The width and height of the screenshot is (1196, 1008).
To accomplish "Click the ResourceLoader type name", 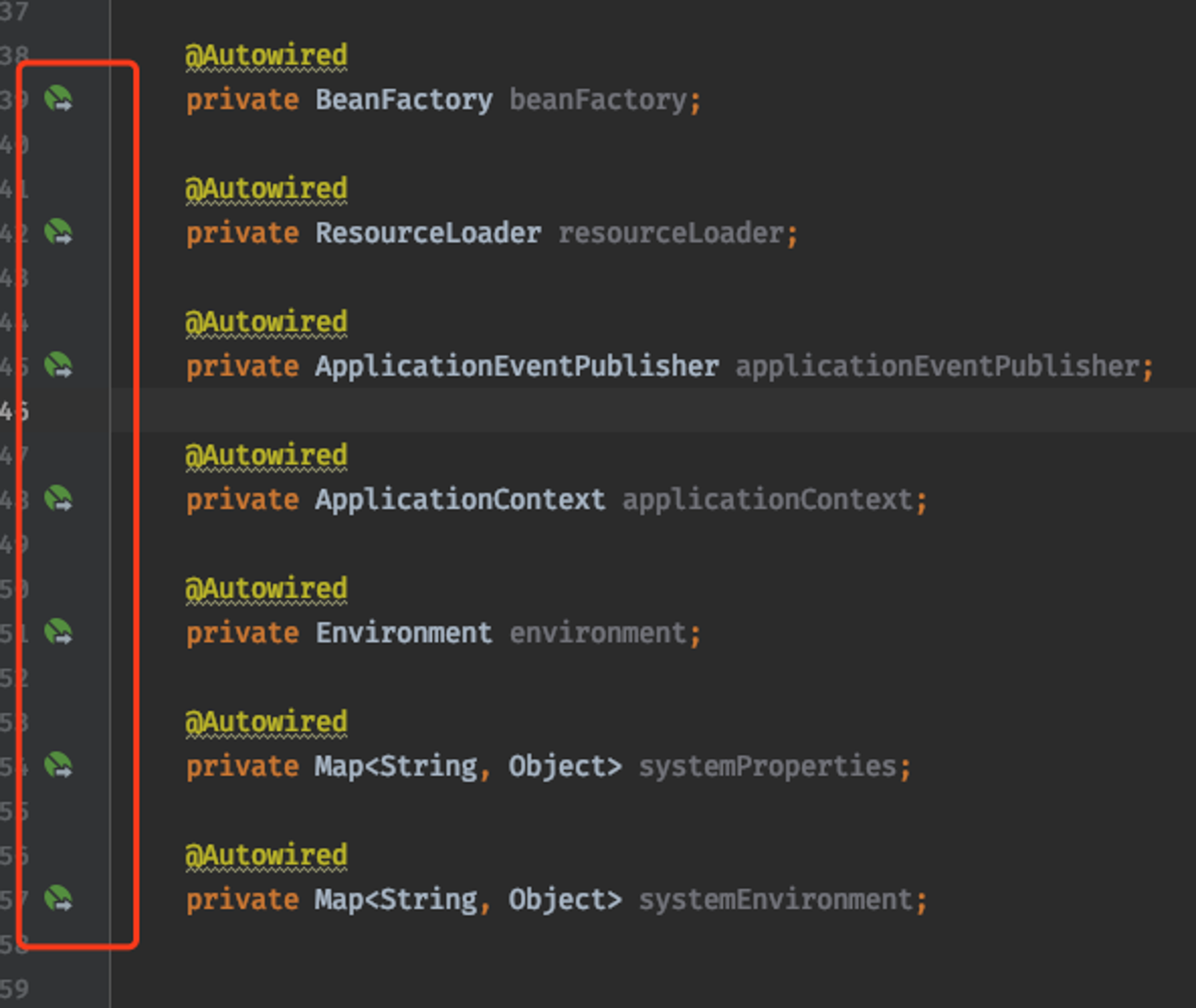I will pyautogui.click(x=428, y=233).
